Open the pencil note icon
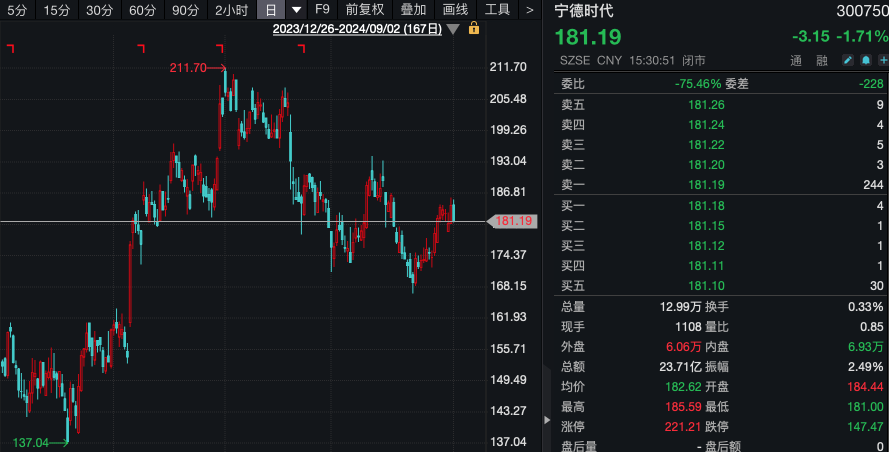Screen dimensions: 889x452 [848, 60]
